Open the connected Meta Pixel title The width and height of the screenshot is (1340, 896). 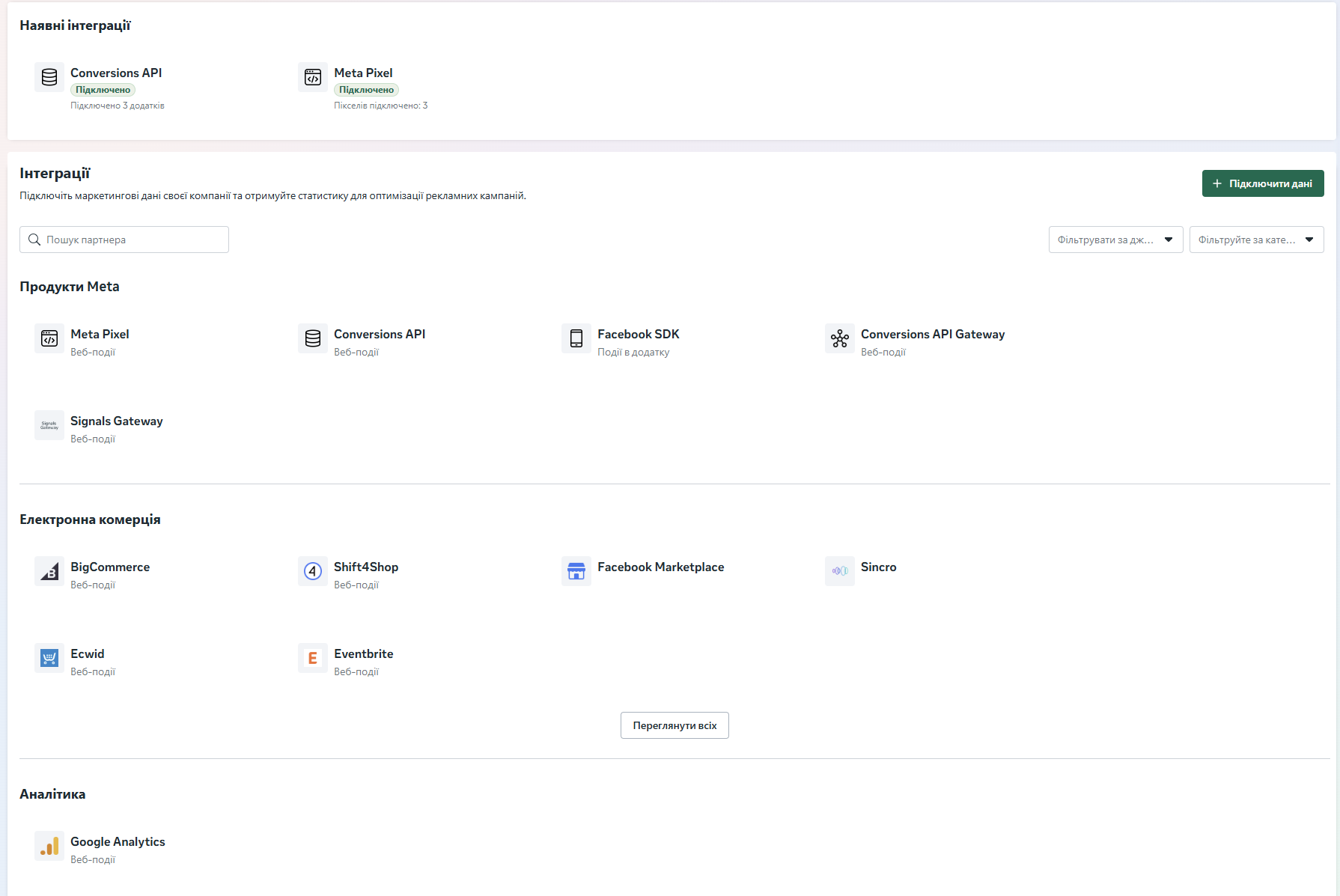click(x=363, y=73)
